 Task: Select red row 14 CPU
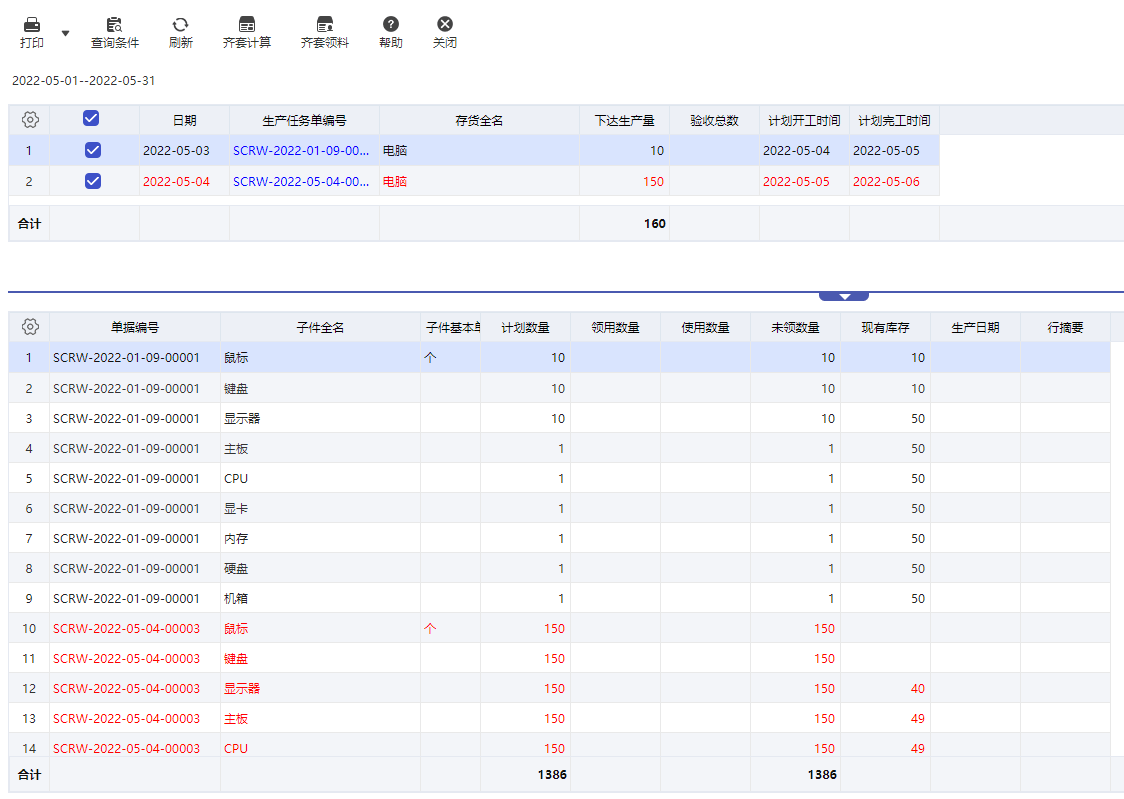coord(559,745)
